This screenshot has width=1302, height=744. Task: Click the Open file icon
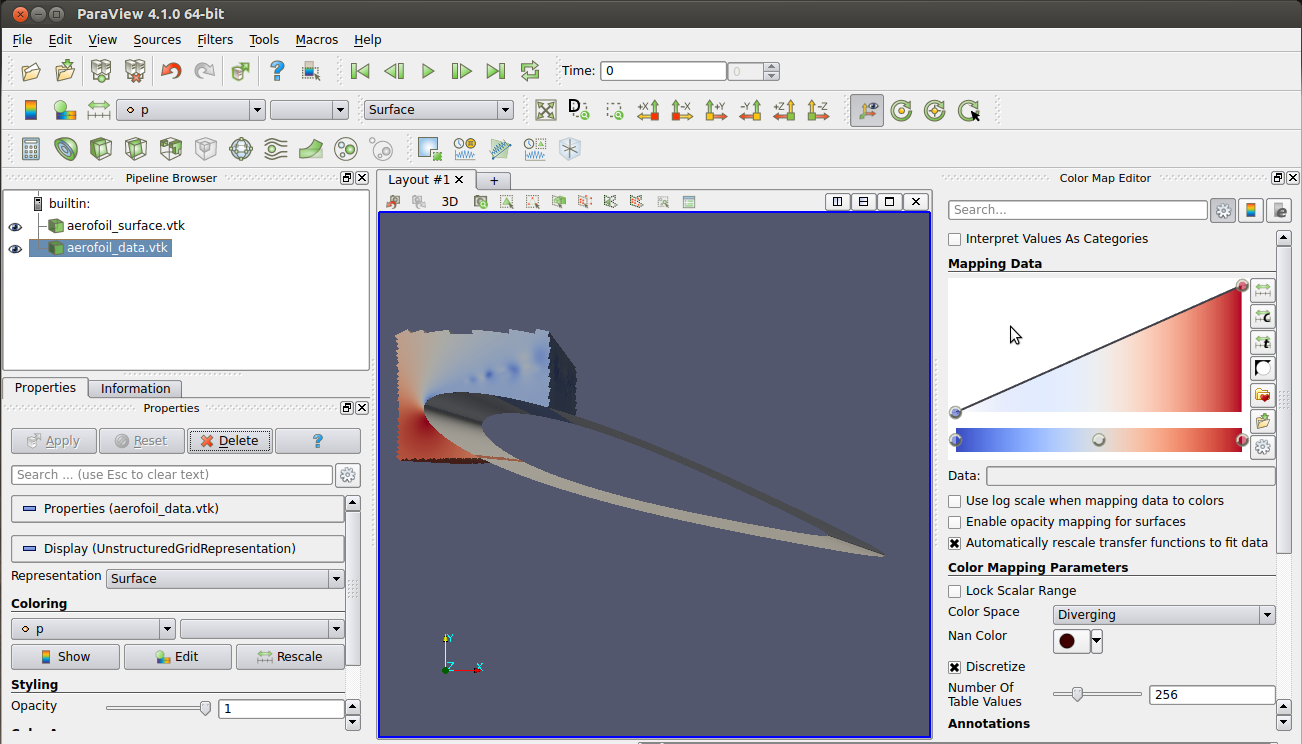click(31, 71)
